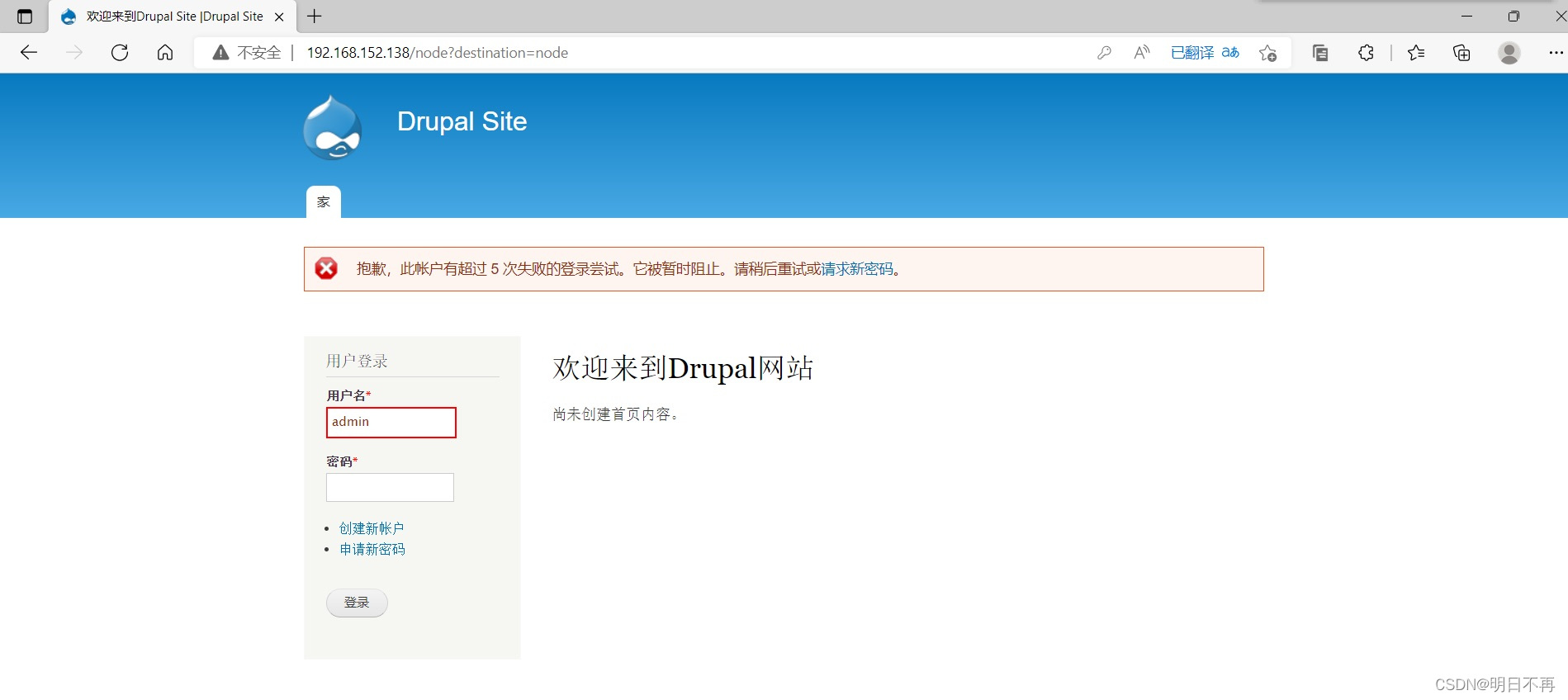Click the red error X icon
1568x700 pixels.
(x=326, y=268)
